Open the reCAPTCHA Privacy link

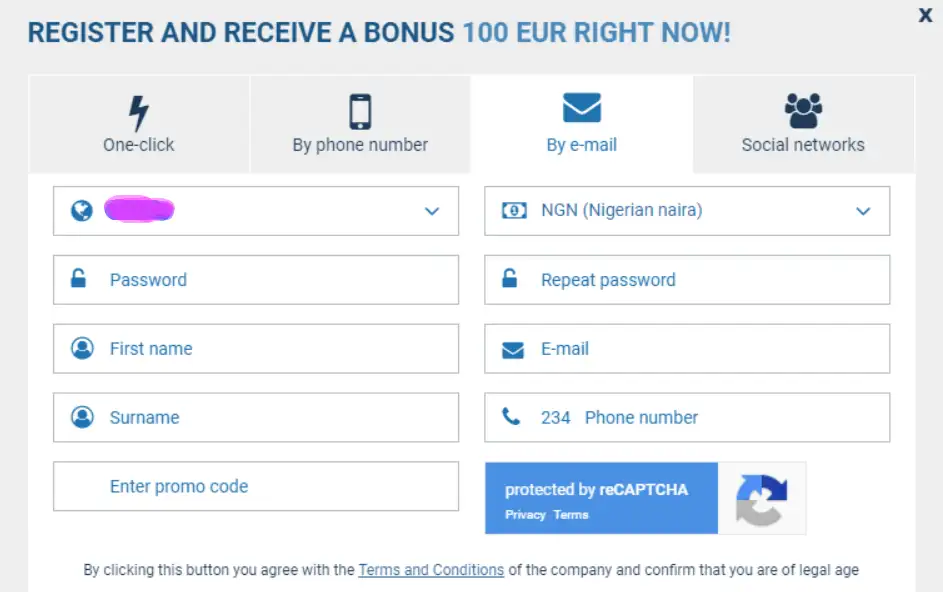(x=525, y=514)
